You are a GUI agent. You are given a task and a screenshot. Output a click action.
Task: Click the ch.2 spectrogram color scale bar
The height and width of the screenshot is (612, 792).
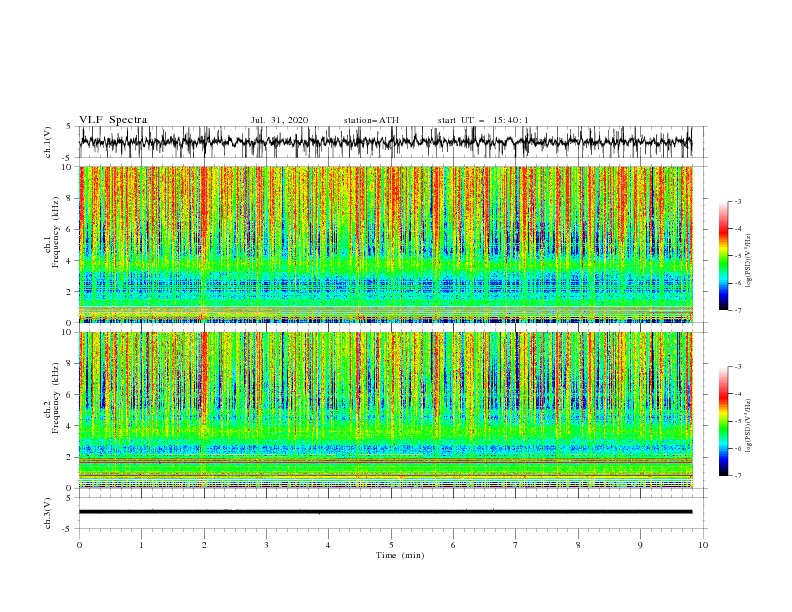pos(723,421)
